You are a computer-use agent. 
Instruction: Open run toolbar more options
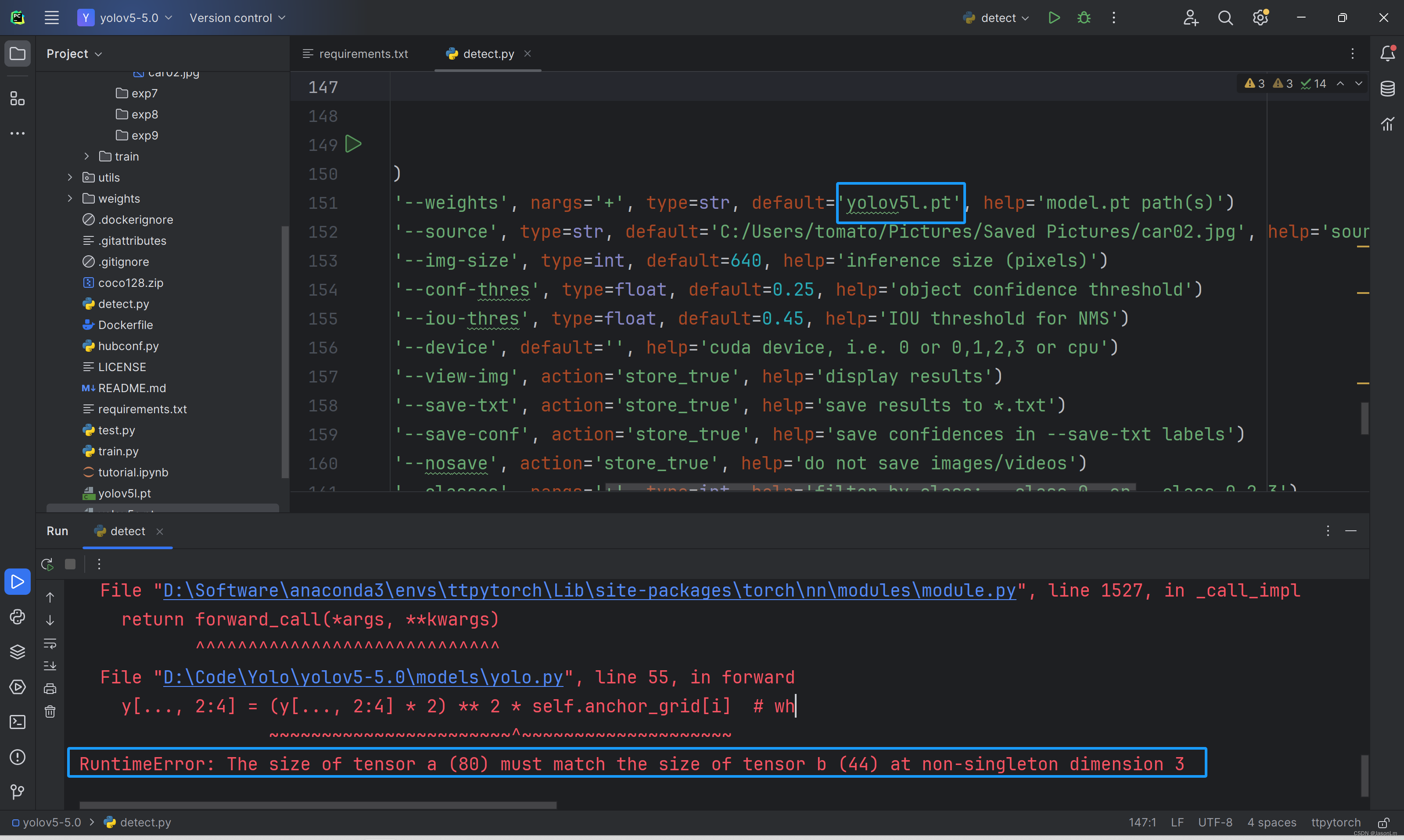[x=99, y=564]
